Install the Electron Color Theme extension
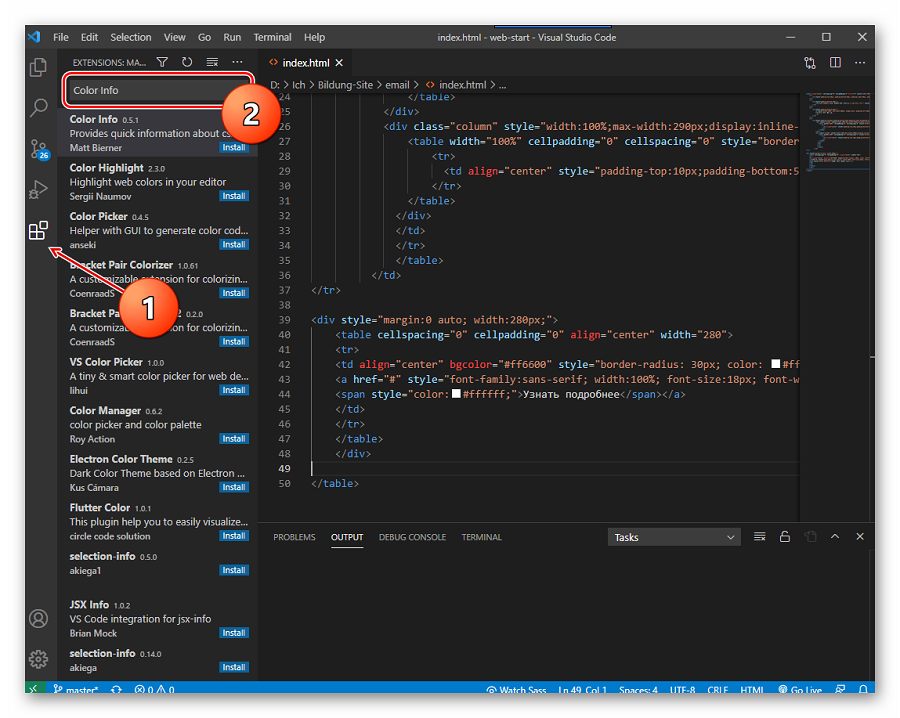 (234, 487)
